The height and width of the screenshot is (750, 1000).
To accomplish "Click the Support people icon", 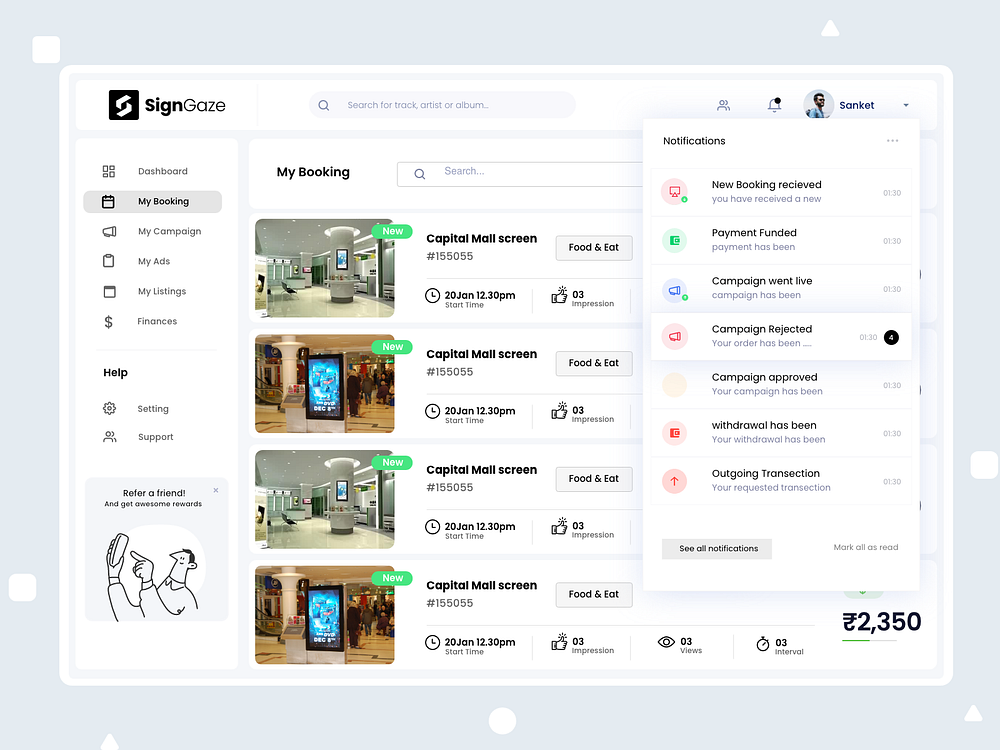I will coord(108,436).
